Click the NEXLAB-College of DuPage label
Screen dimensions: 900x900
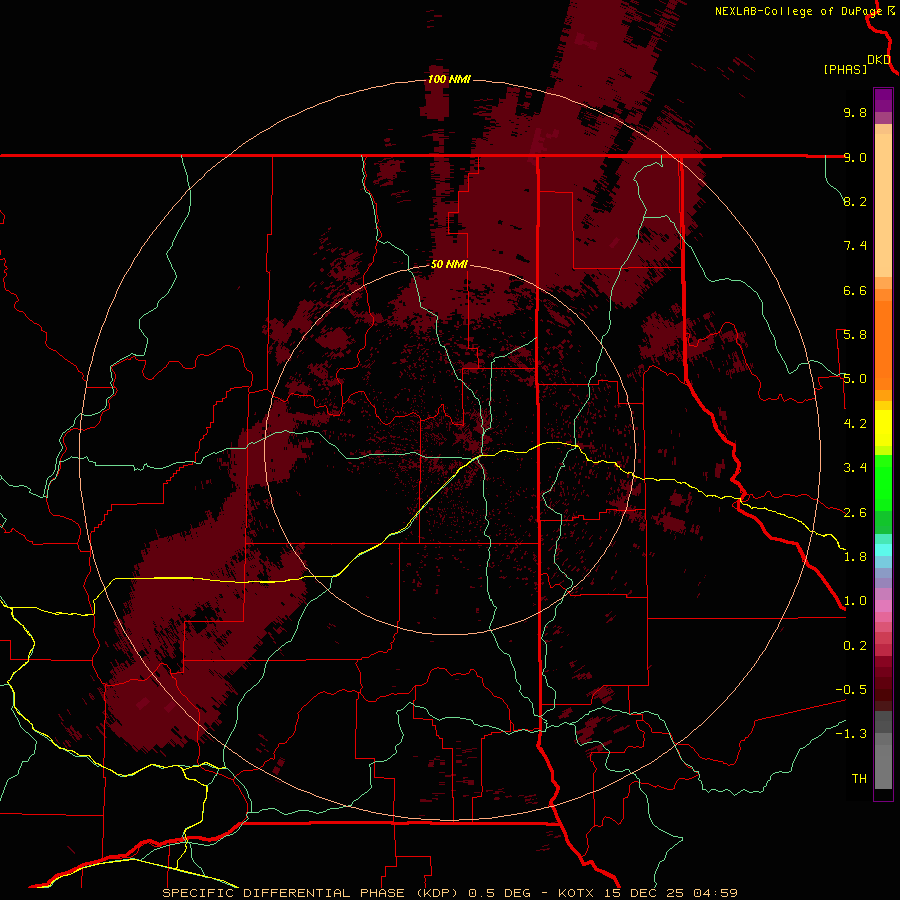[798, 11]
